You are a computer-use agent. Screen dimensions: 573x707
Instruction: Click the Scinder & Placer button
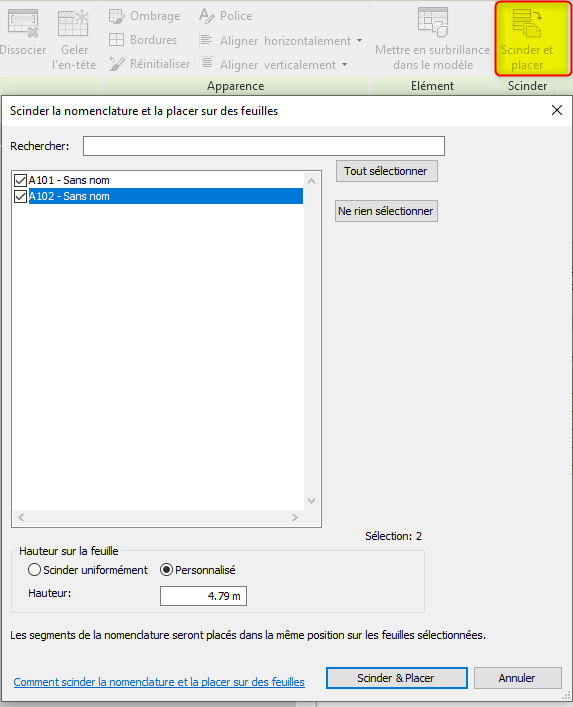tap(396, 678)
